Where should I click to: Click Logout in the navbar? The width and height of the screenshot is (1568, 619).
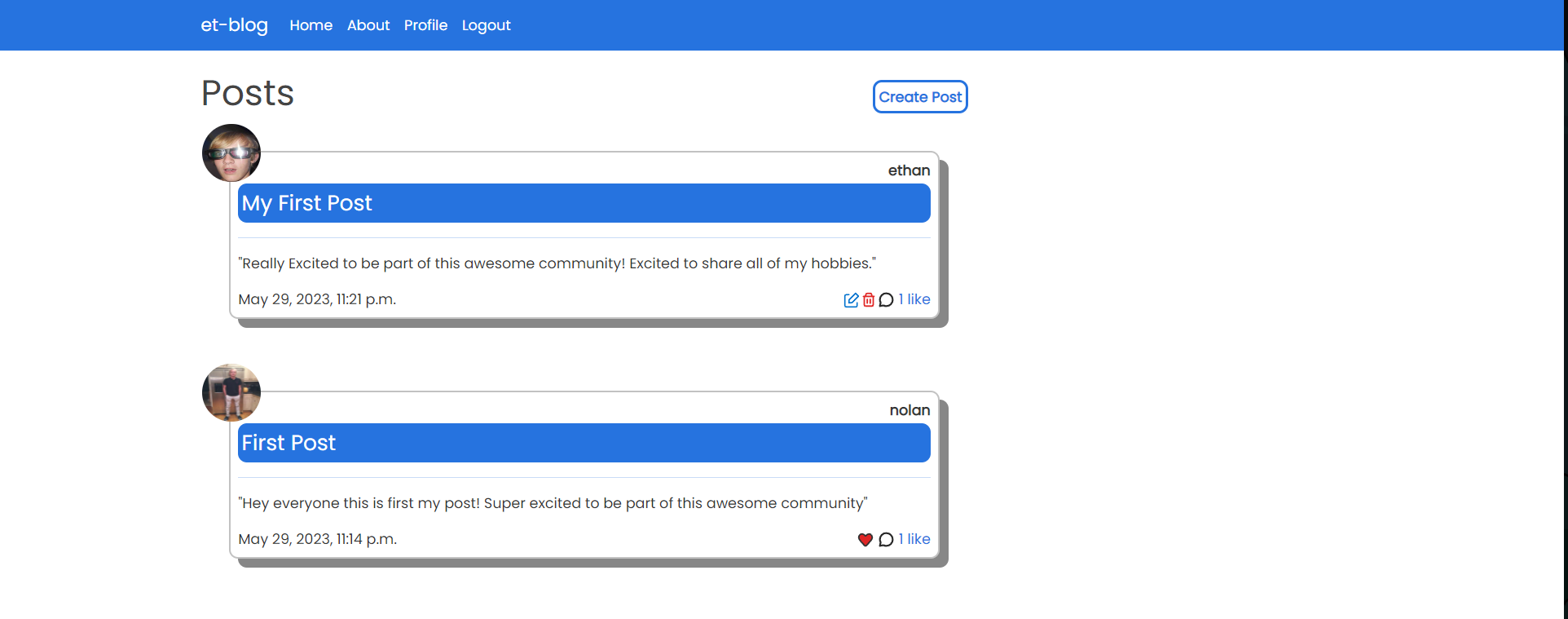[487, 25]
